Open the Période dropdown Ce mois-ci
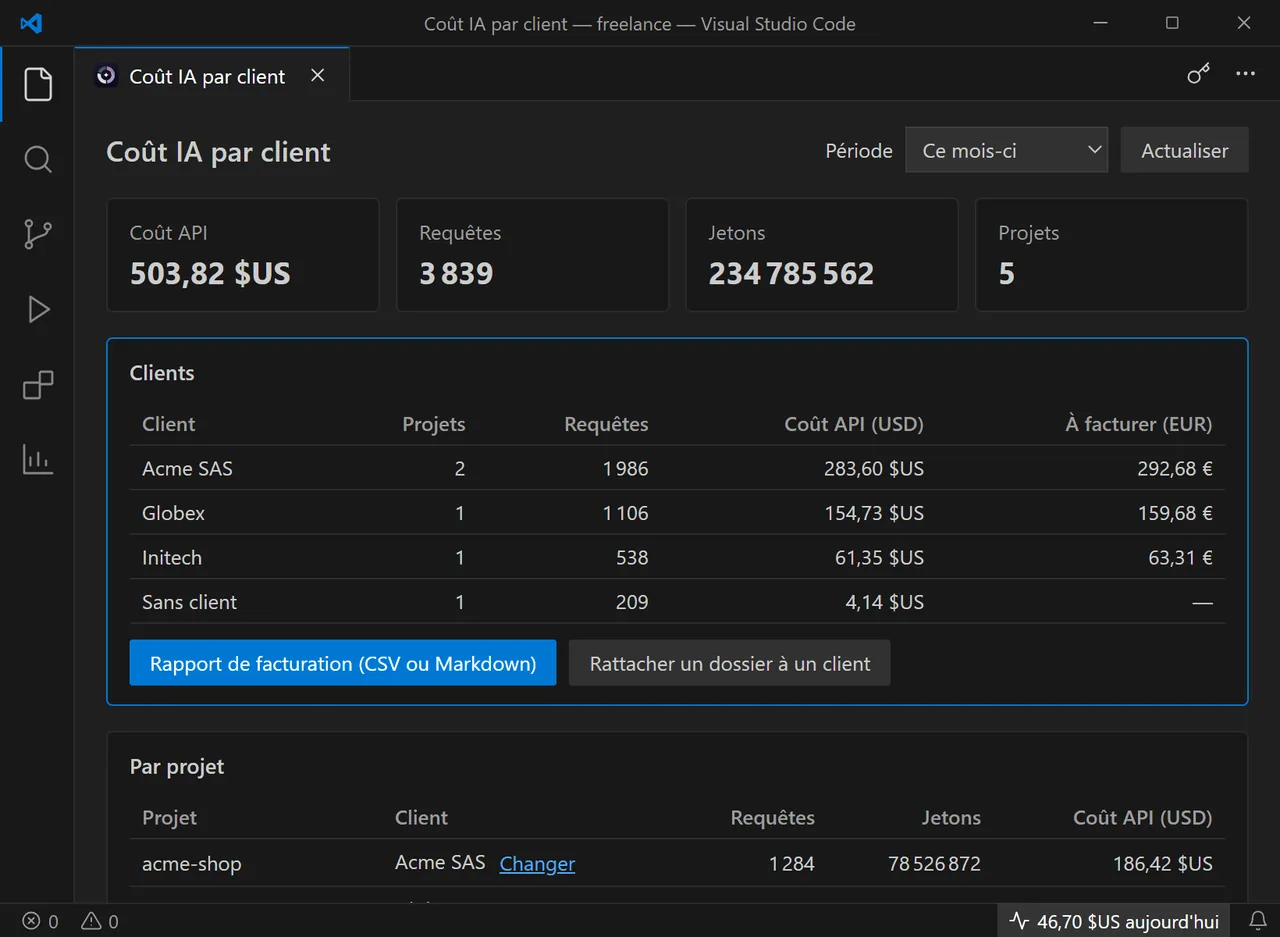Image resolution: width=1280 pixels, height=937 pixels. pyautogui.click(x=1006, y=150)
